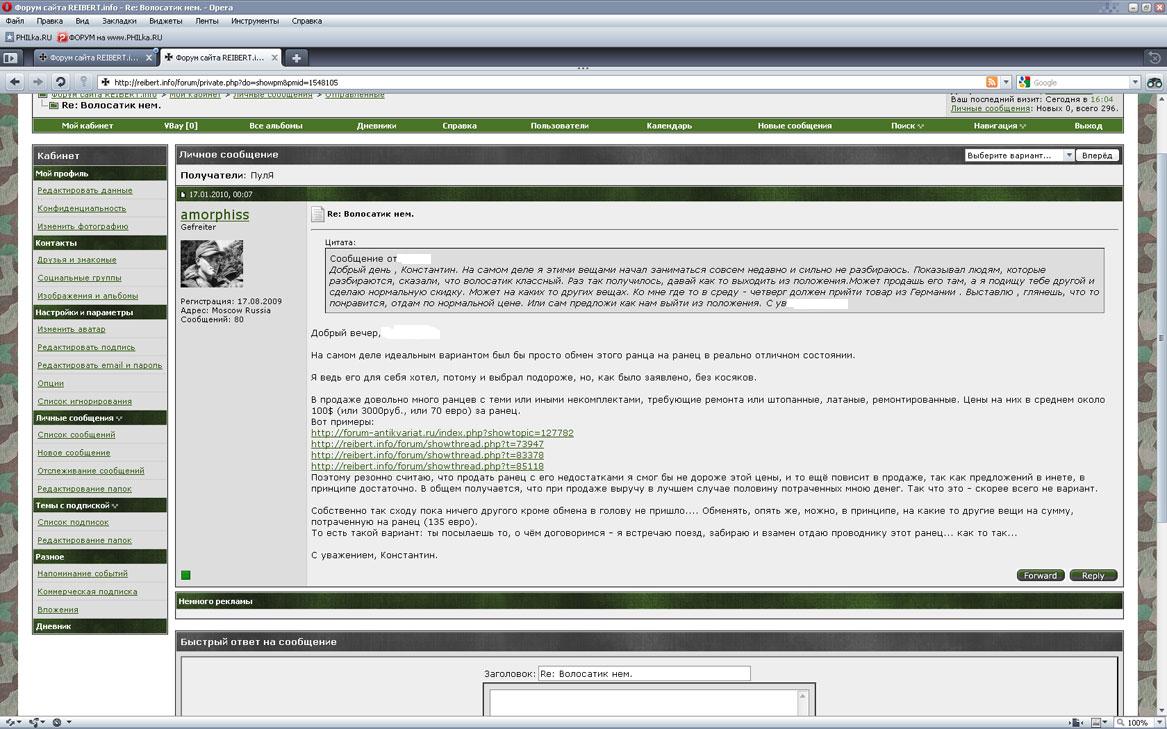Close the active REIBERT forum tab
Viewport: 1167px width, 729px height.
(x=271, y=58)
